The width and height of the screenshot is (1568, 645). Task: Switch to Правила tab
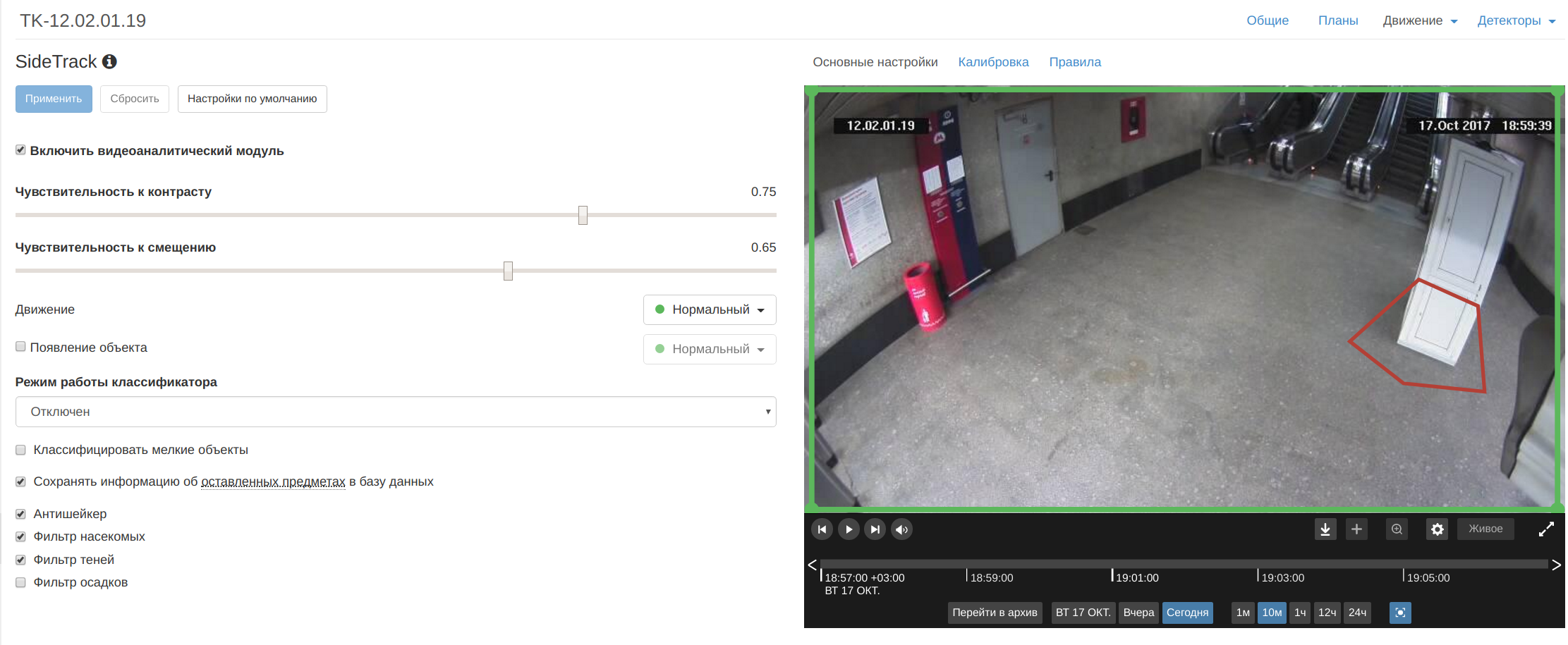1075,62
